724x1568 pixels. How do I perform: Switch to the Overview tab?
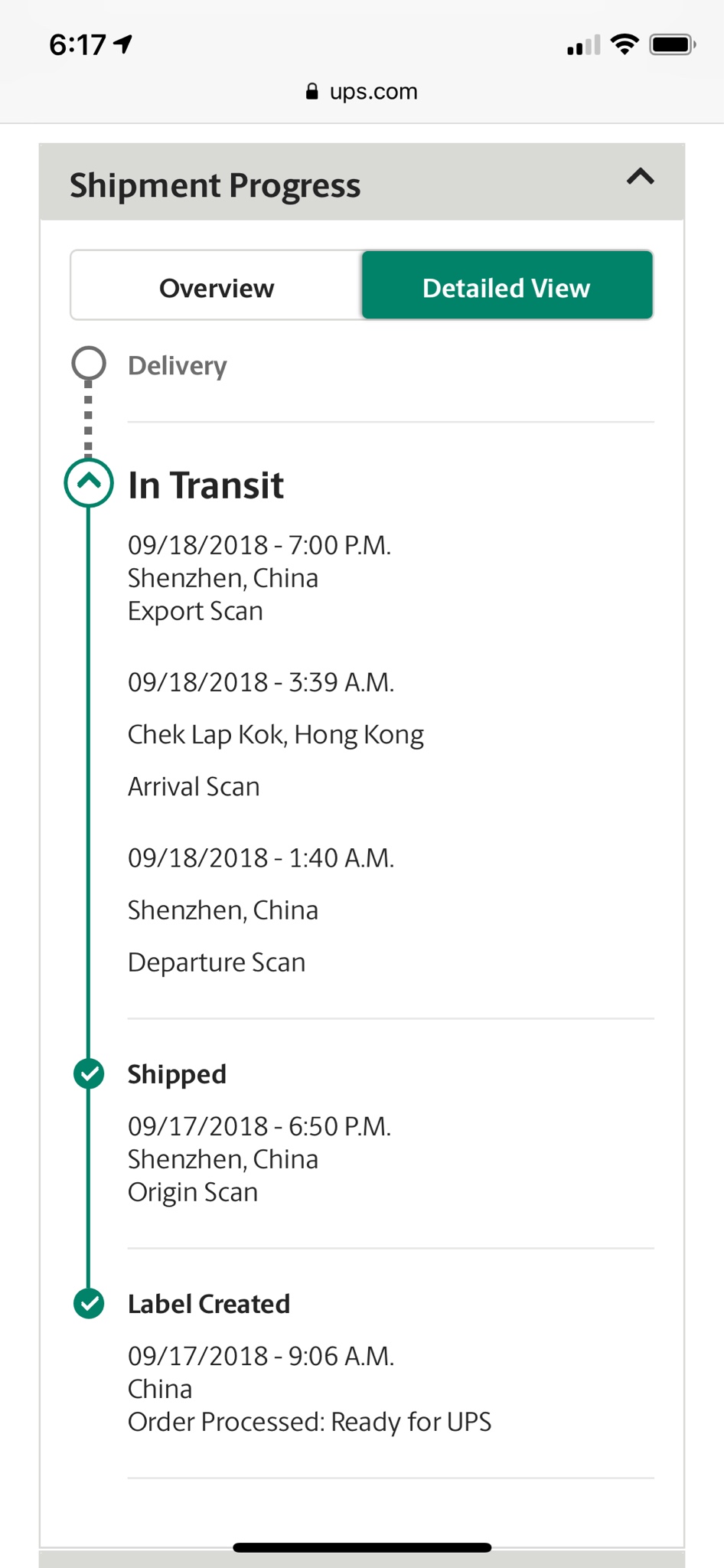tap(217, 288)
